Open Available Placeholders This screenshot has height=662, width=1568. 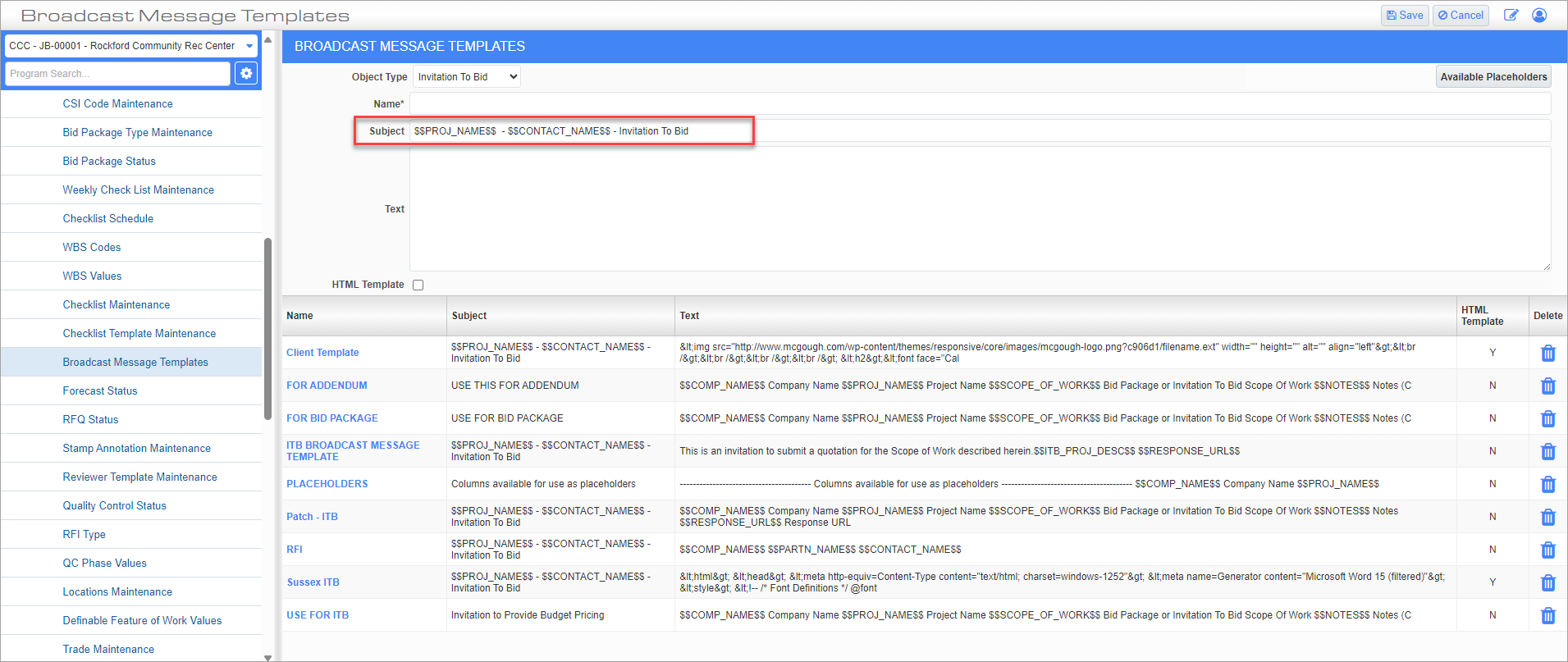point(1493,76)
